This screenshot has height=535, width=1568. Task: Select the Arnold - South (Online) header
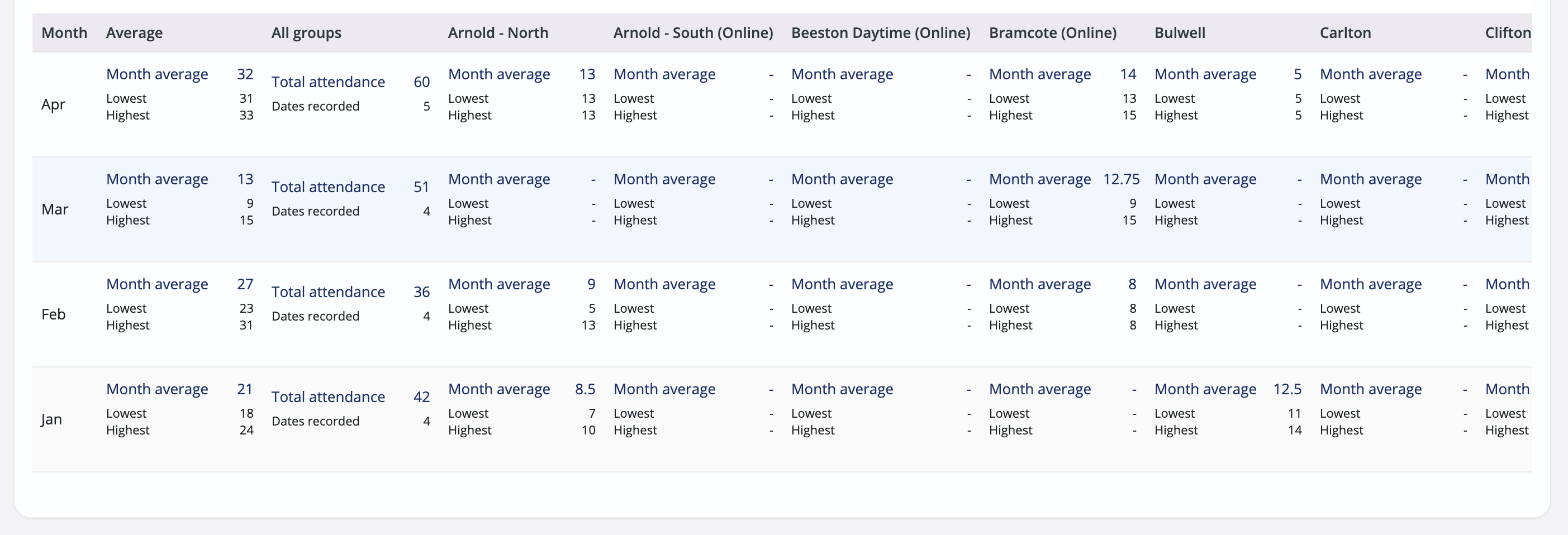[x=693, y=33]
